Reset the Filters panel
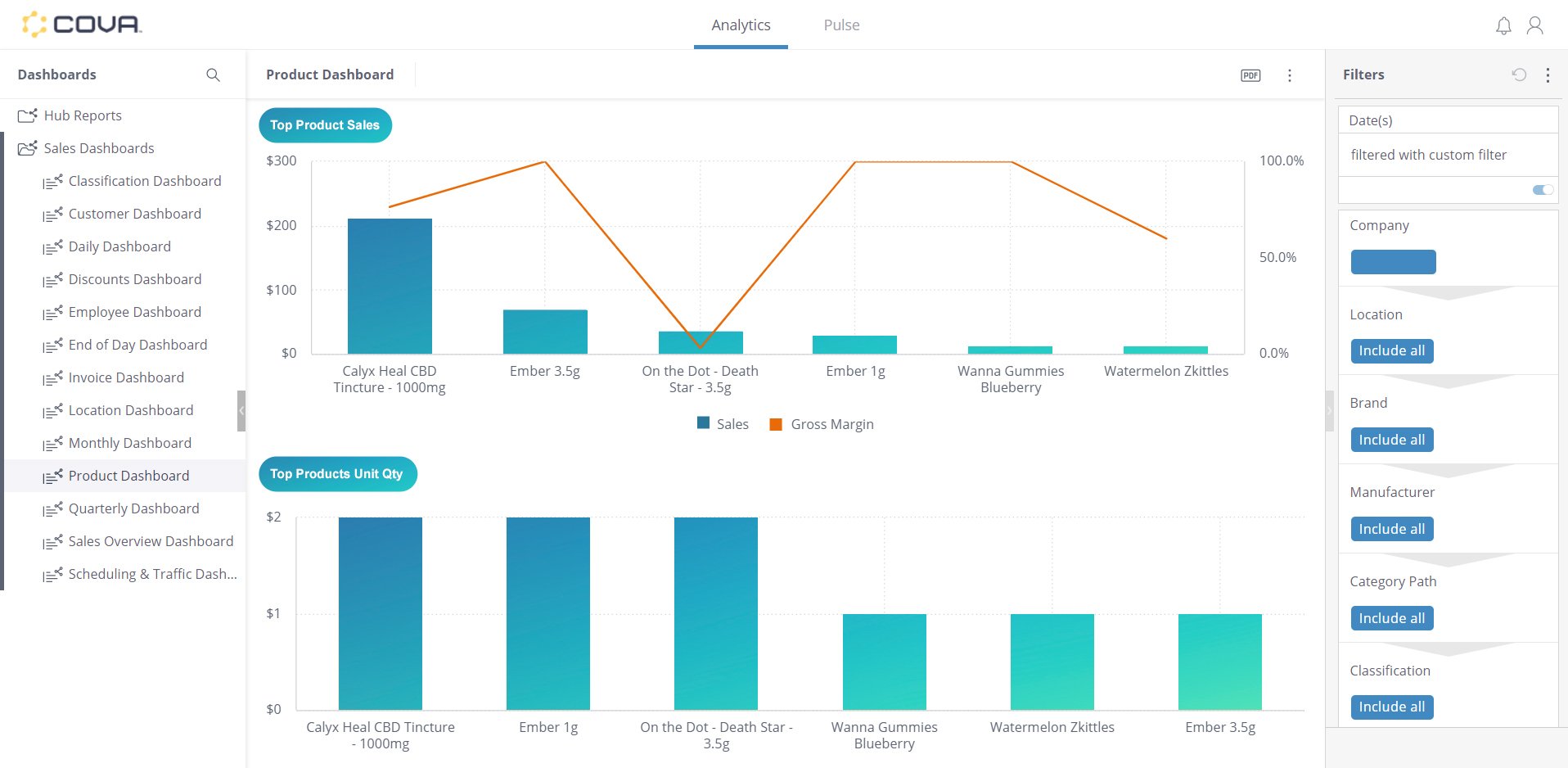 point(1520,75)
